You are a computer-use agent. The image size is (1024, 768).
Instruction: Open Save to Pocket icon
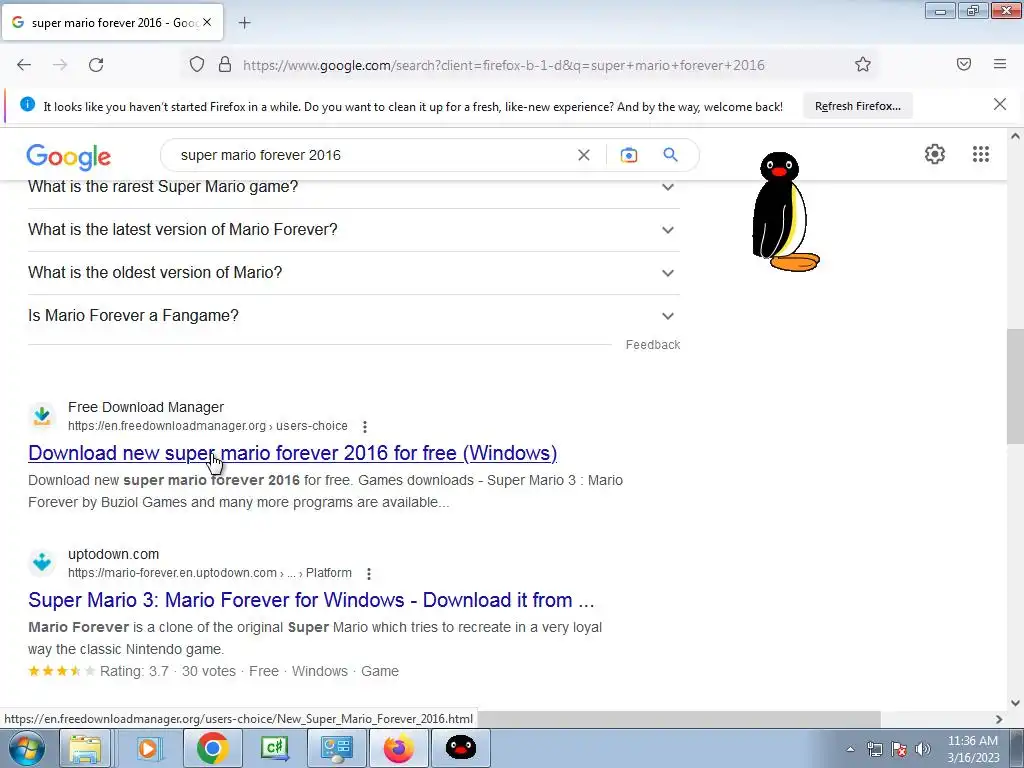click(x=964, y=64)
